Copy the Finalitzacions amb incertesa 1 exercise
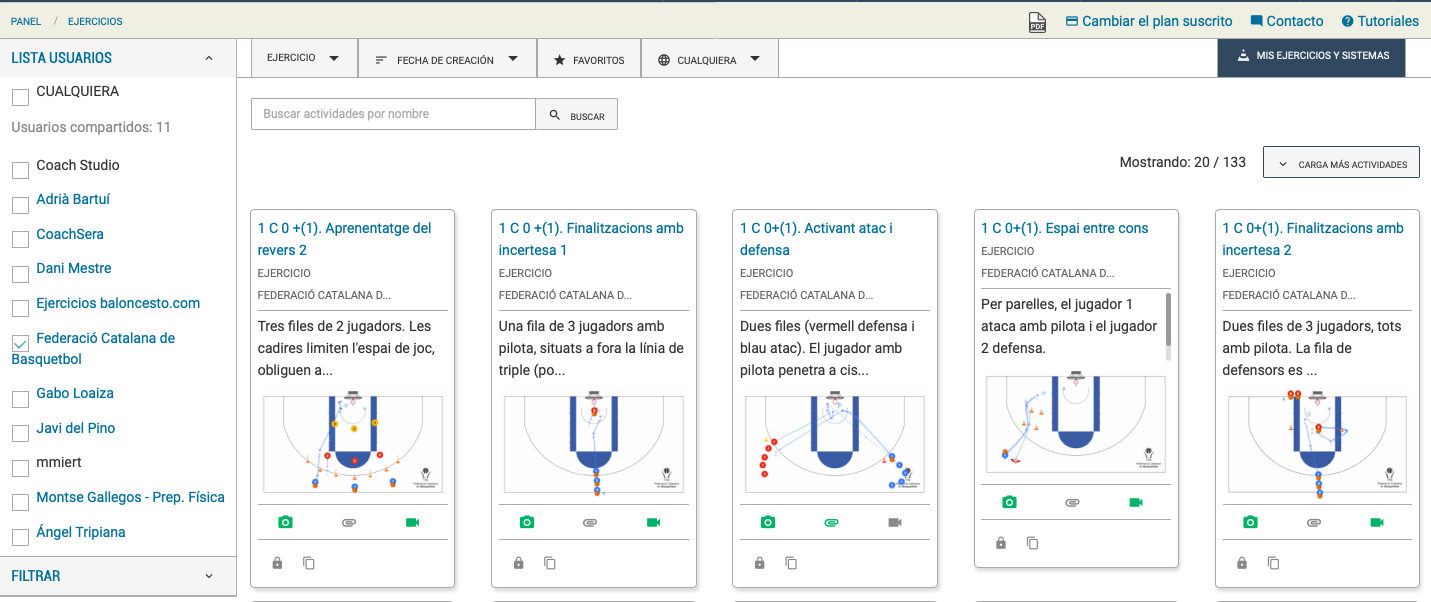 pyautogui.click(x=550, y=563)
